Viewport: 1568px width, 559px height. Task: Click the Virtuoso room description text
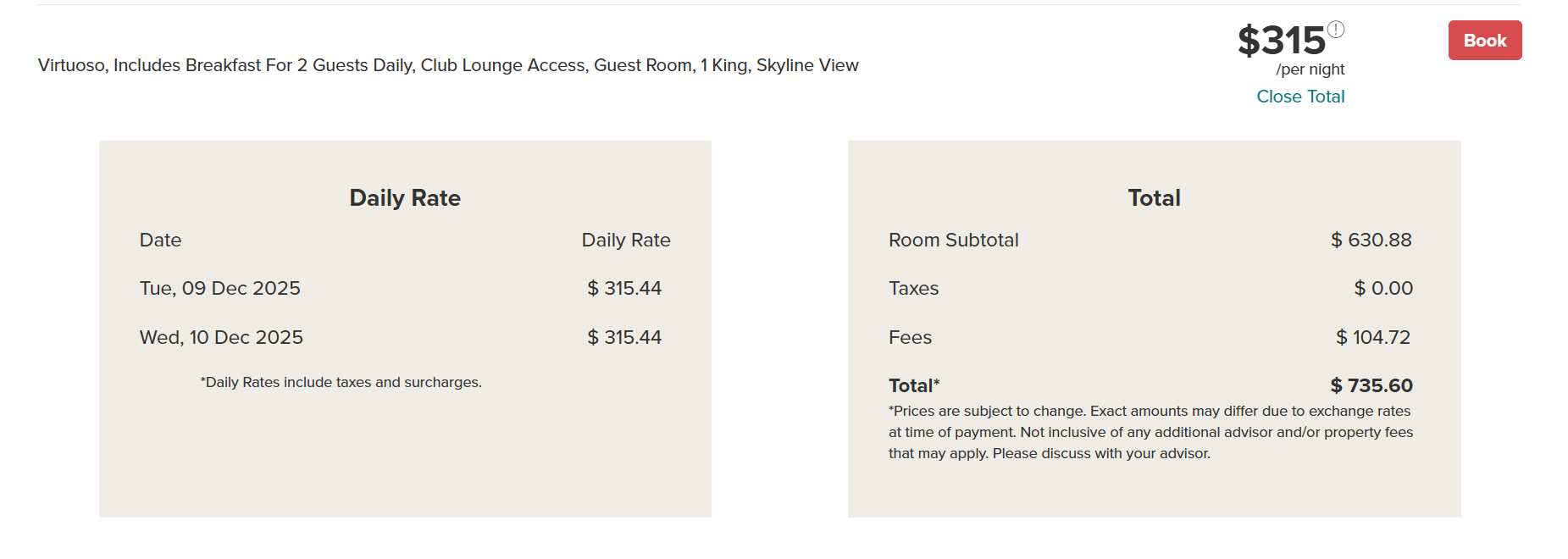pyautogui.click(x=448, y=65)
